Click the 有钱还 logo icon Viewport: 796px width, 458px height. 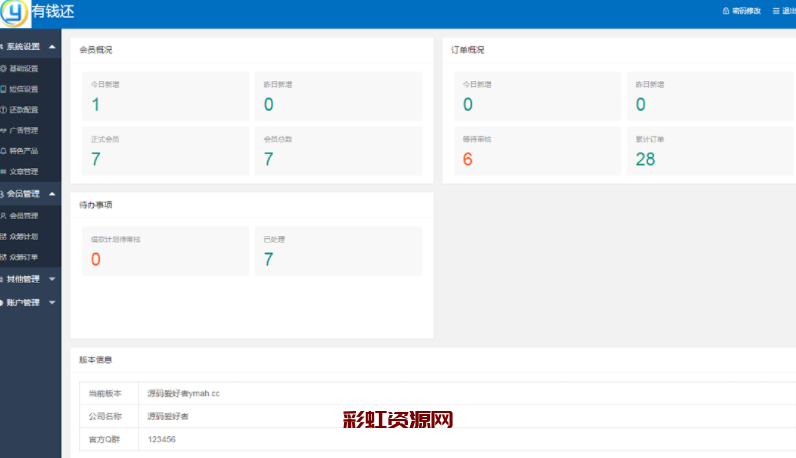(14, 13)
